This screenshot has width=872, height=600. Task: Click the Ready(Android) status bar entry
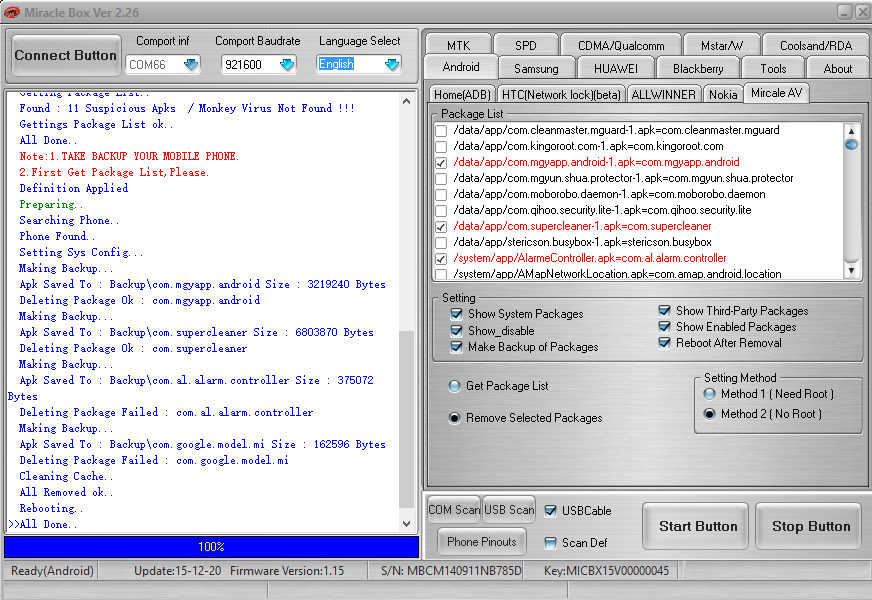(x=52, y=571)
